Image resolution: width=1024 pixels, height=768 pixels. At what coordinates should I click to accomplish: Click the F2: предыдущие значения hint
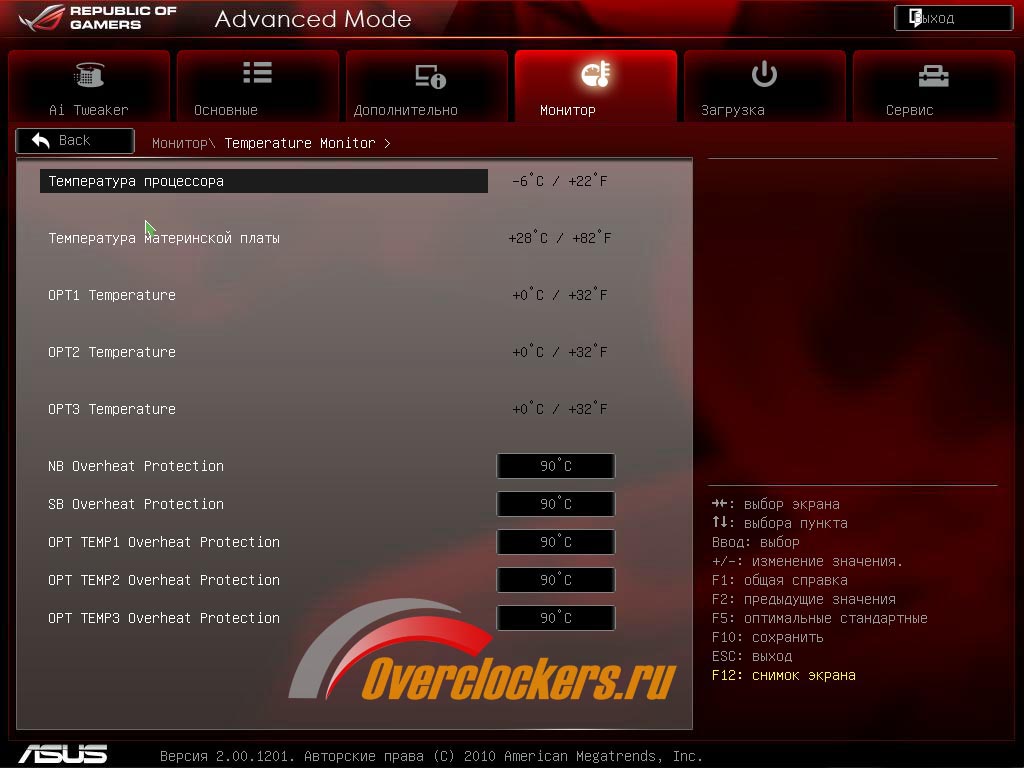tap(804, 599)
